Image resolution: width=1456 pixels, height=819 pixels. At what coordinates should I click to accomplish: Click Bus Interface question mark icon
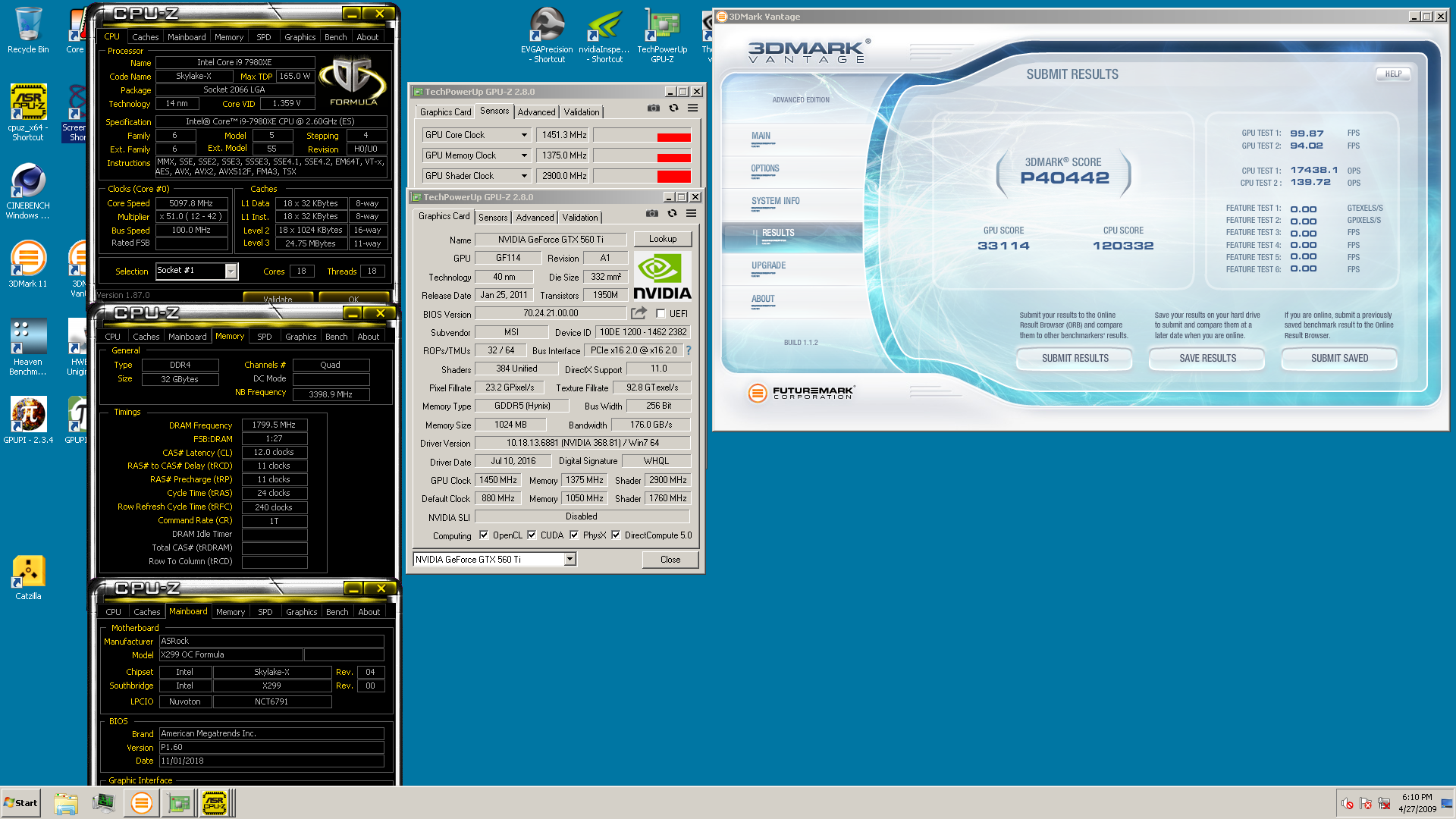[689, 351]
